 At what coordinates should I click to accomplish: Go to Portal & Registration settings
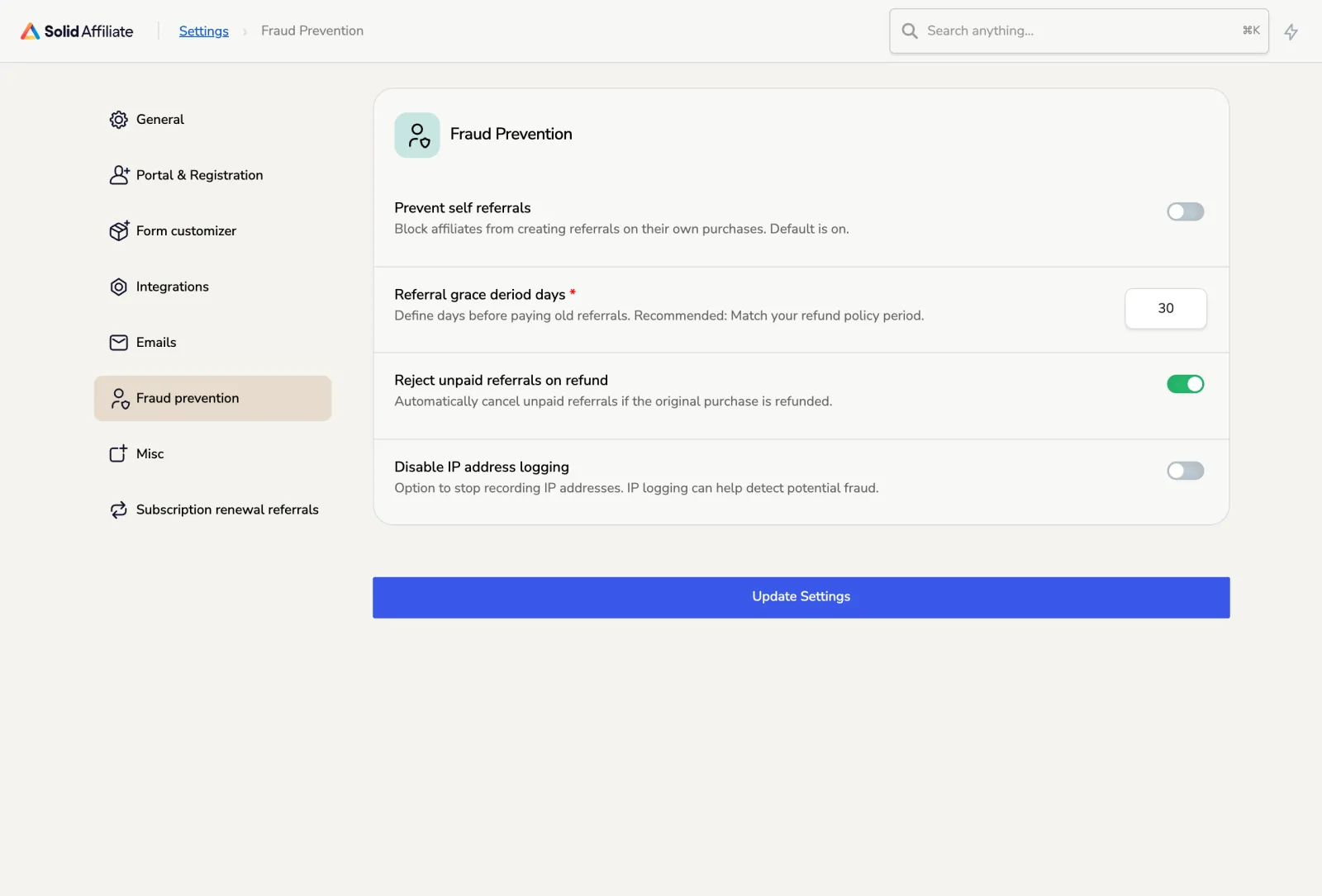[212, 175]
